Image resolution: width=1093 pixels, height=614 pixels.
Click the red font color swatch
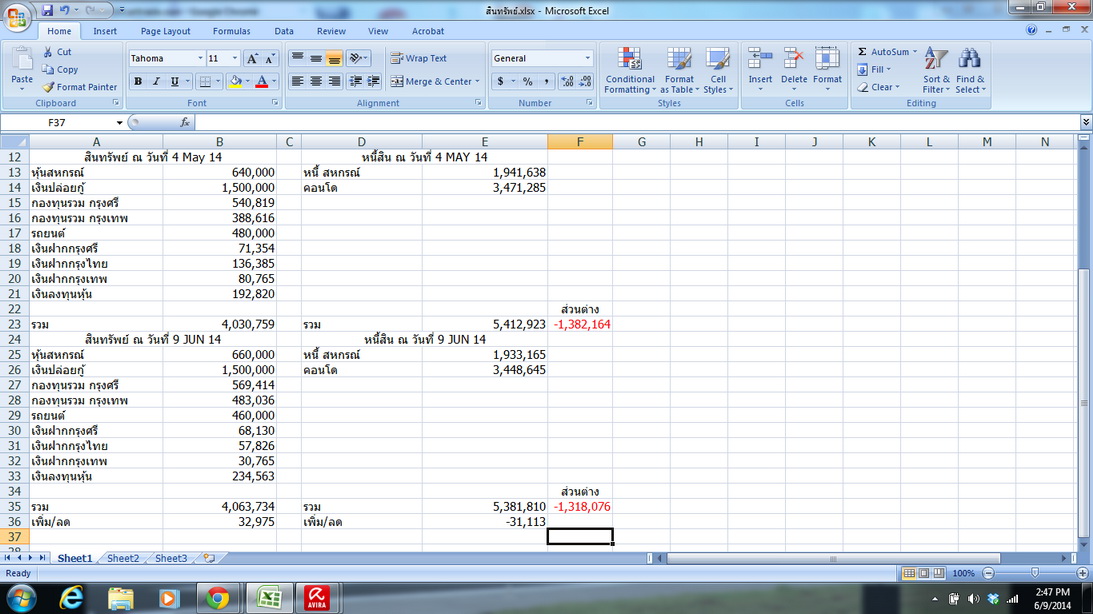point(261,82)
